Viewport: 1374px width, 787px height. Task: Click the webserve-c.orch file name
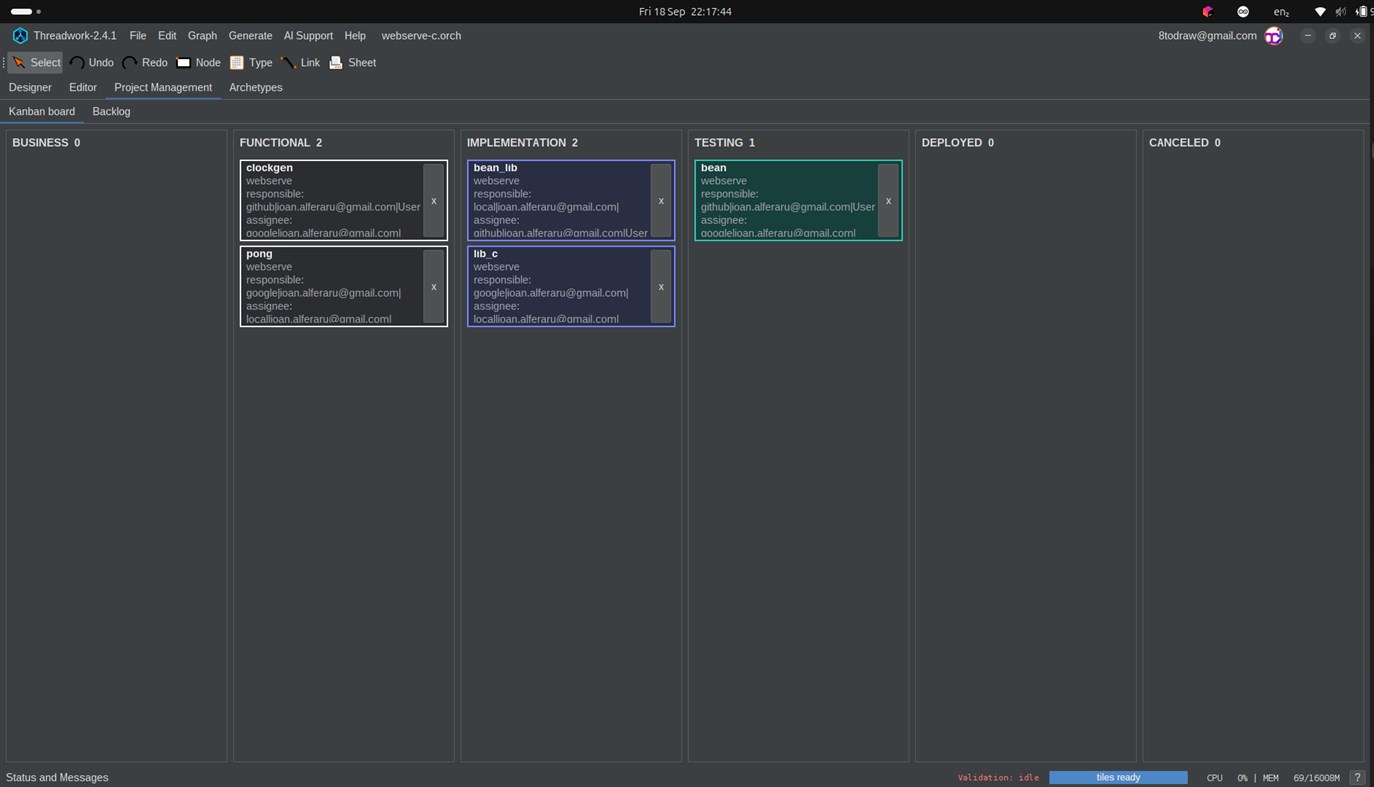point(421,36)
